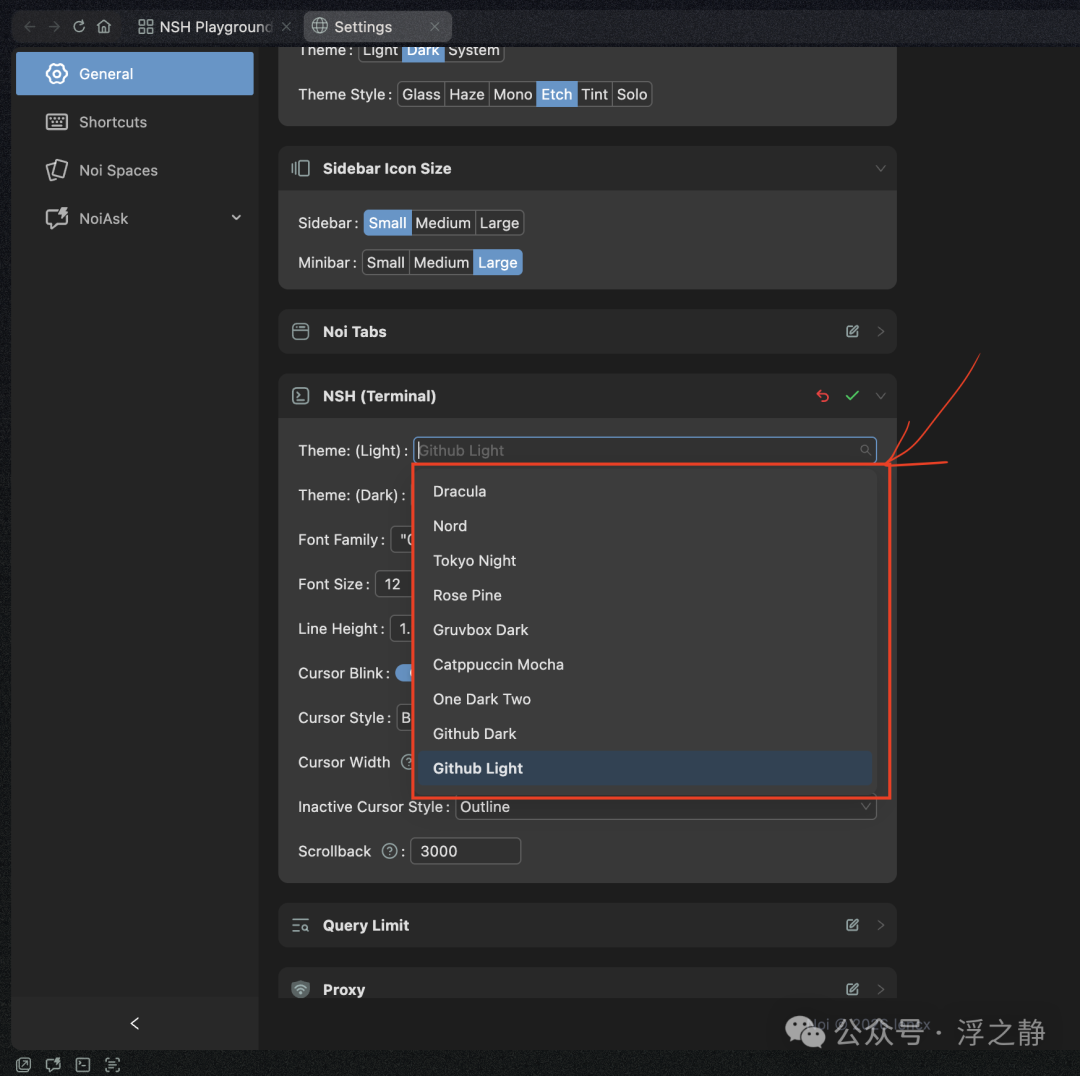Choose Glass theme style
Image resolution: width=1080 pixels, height=1076 pixels.
422,94
